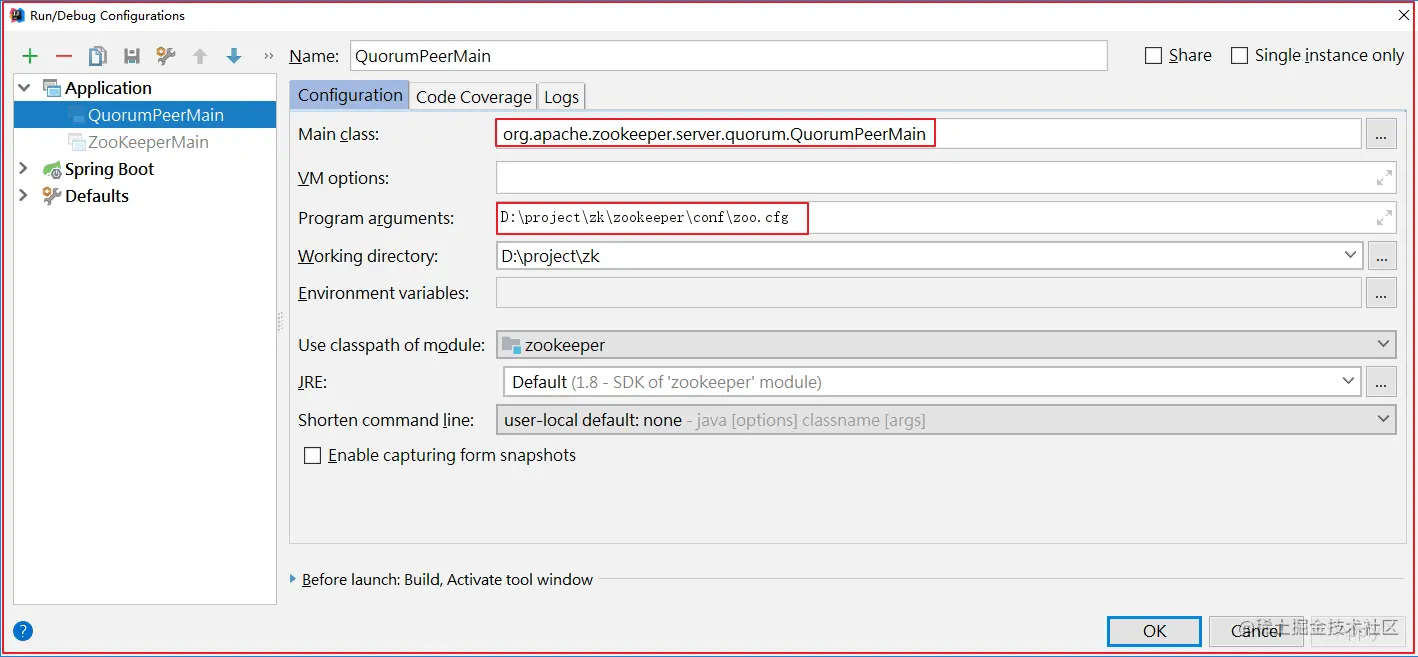Click into the Main class field
The height and width of the screenshot is (657, 1418).
tap(929, 134)
